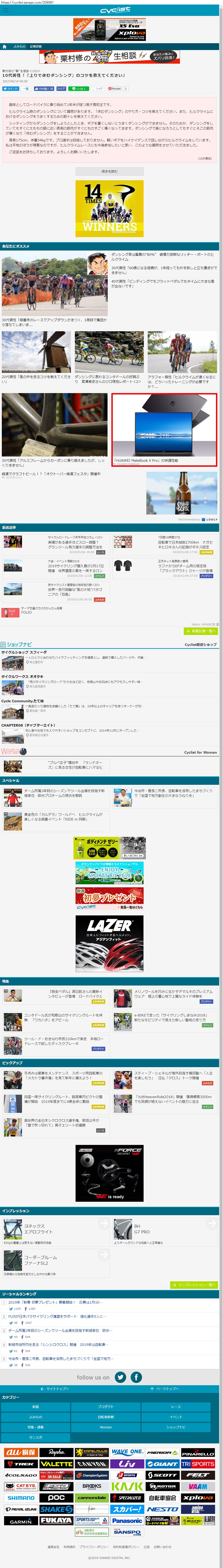Open the SANSPO logo near footer
The width and height of the screenshot is (223, 1568).
point(127,1532)
